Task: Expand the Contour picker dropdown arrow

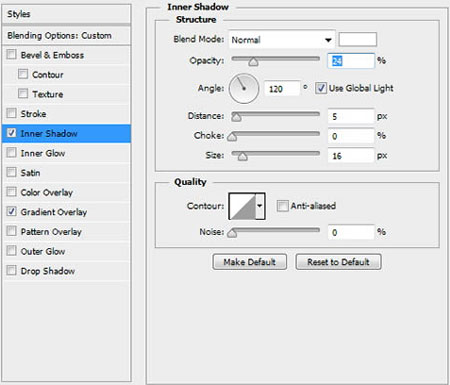Action: pyautogui.click(x=260, y=206)
